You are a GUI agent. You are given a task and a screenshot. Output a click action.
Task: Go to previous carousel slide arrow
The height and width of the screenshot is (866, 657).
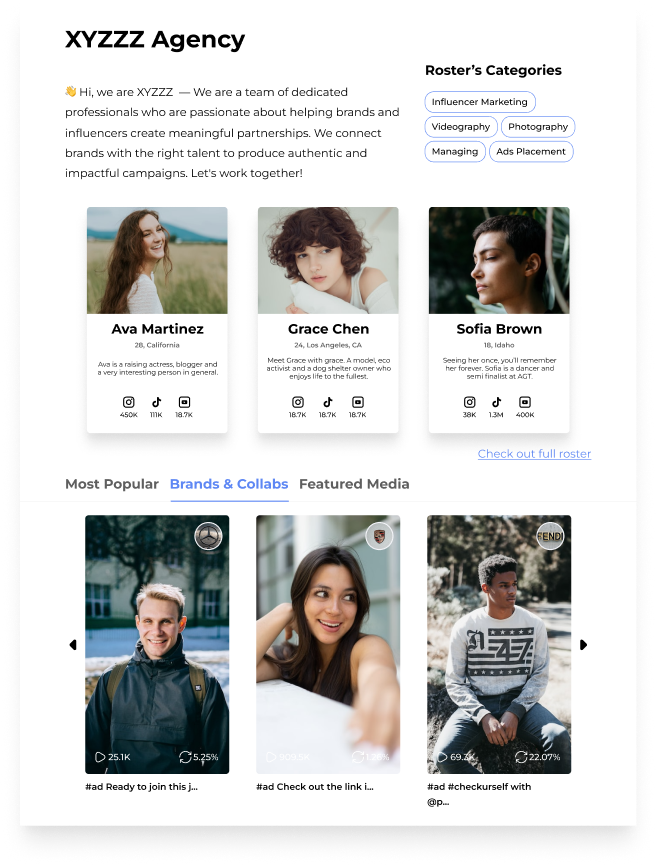point(72,645)
